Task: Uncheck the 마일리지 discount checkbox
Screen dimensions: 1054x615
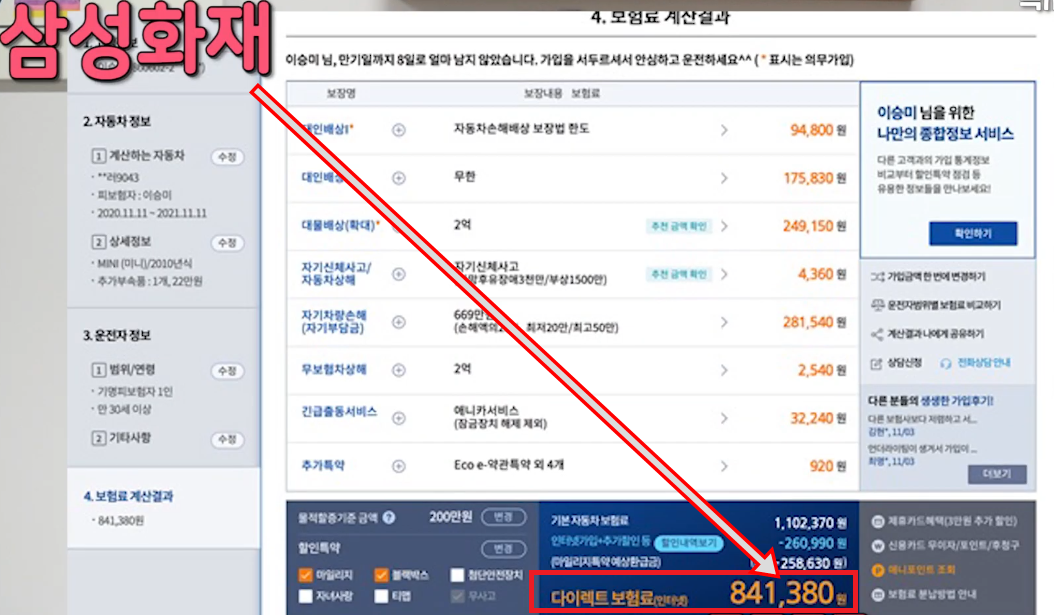Action: [x=305, y=575]
